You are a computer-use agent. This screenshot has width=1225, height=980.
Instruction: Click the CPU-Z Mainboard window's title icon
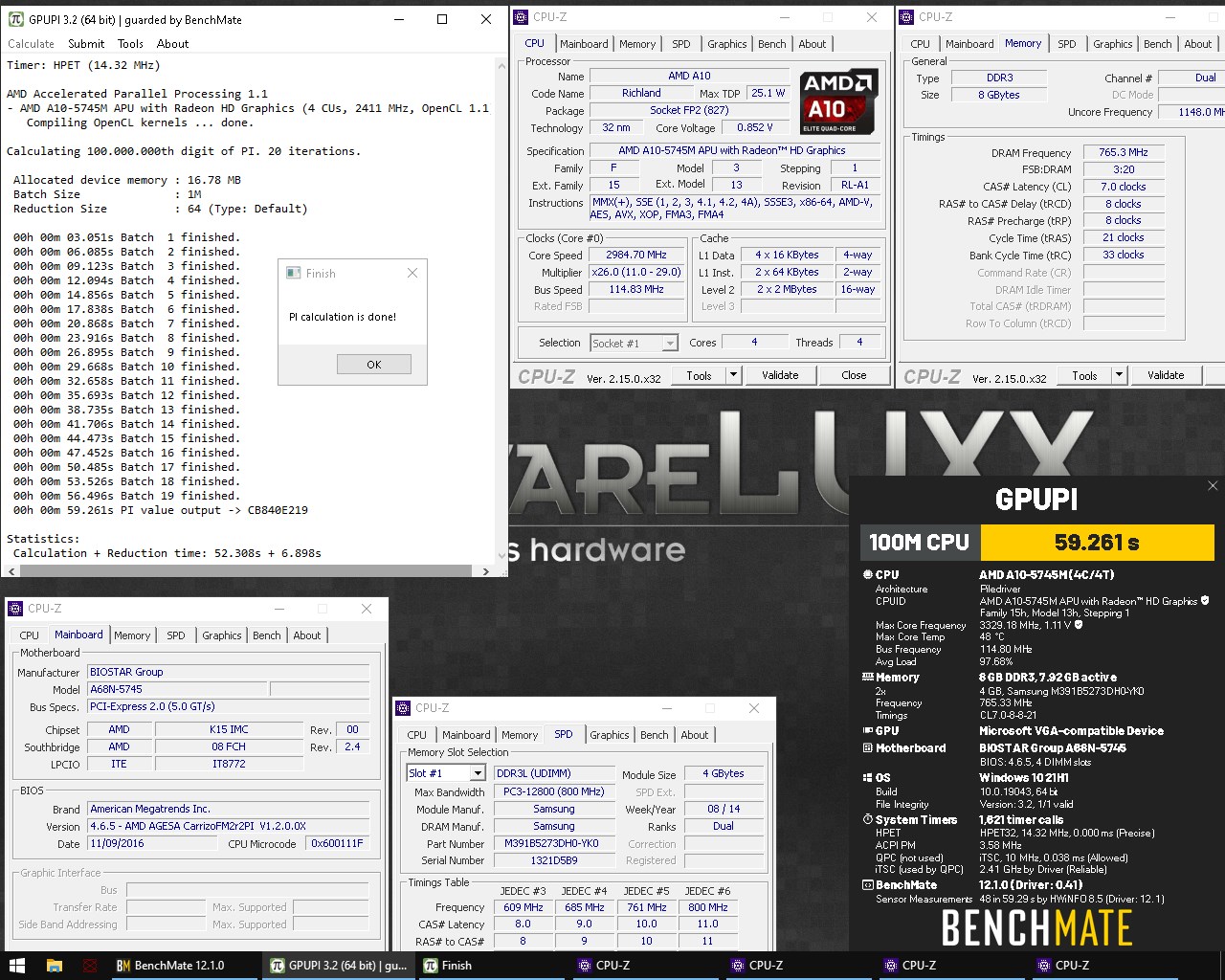pos(15,609)
